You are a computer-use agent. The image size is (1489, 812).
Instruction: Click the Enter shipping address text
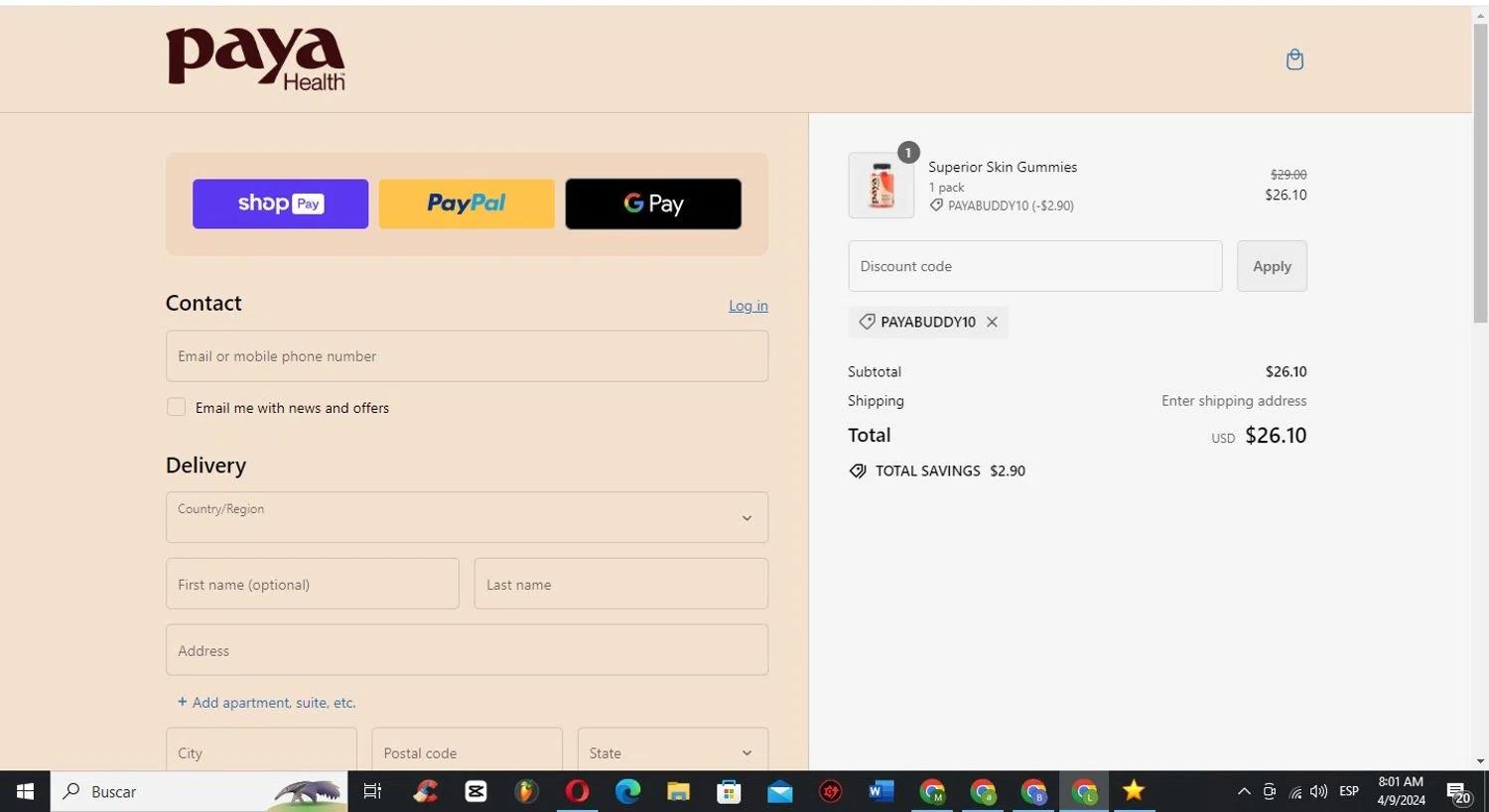click(1234, 401)
